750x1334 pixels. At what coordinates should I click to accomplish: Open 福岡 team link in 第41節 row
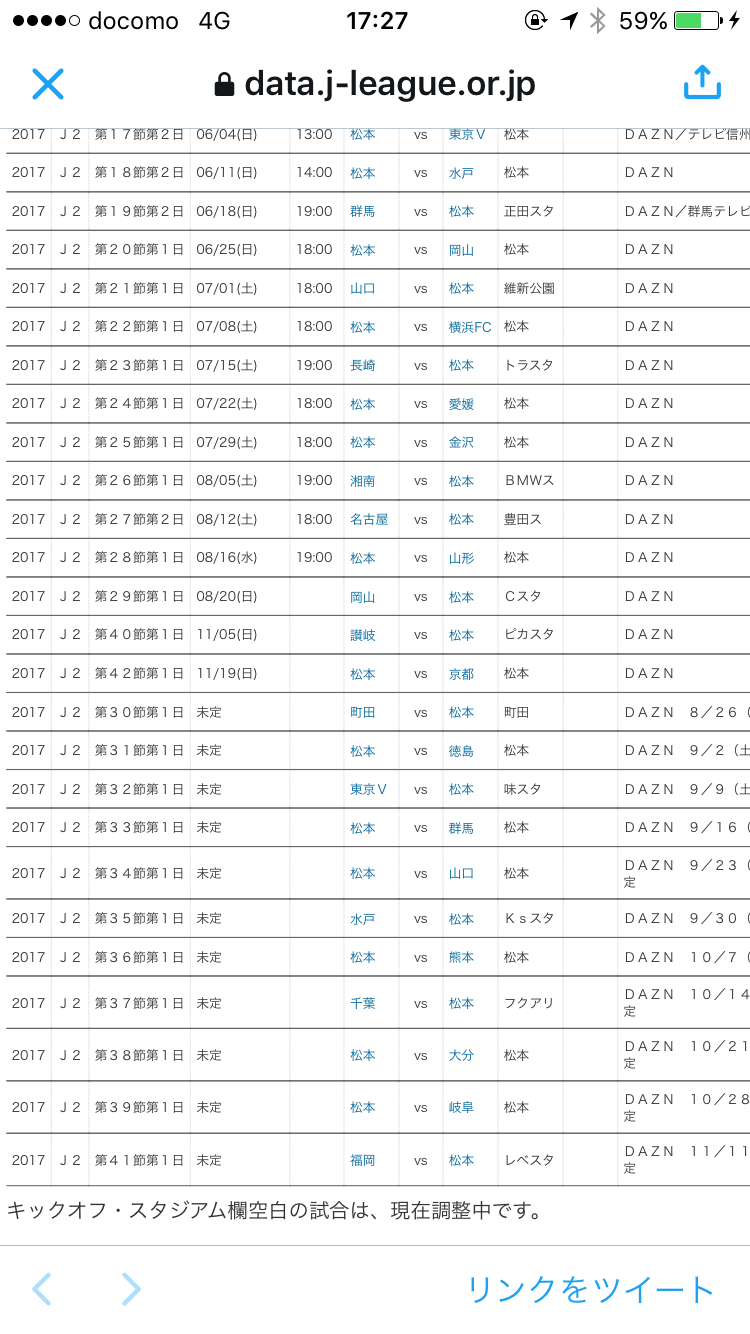tap(363, 1160)
